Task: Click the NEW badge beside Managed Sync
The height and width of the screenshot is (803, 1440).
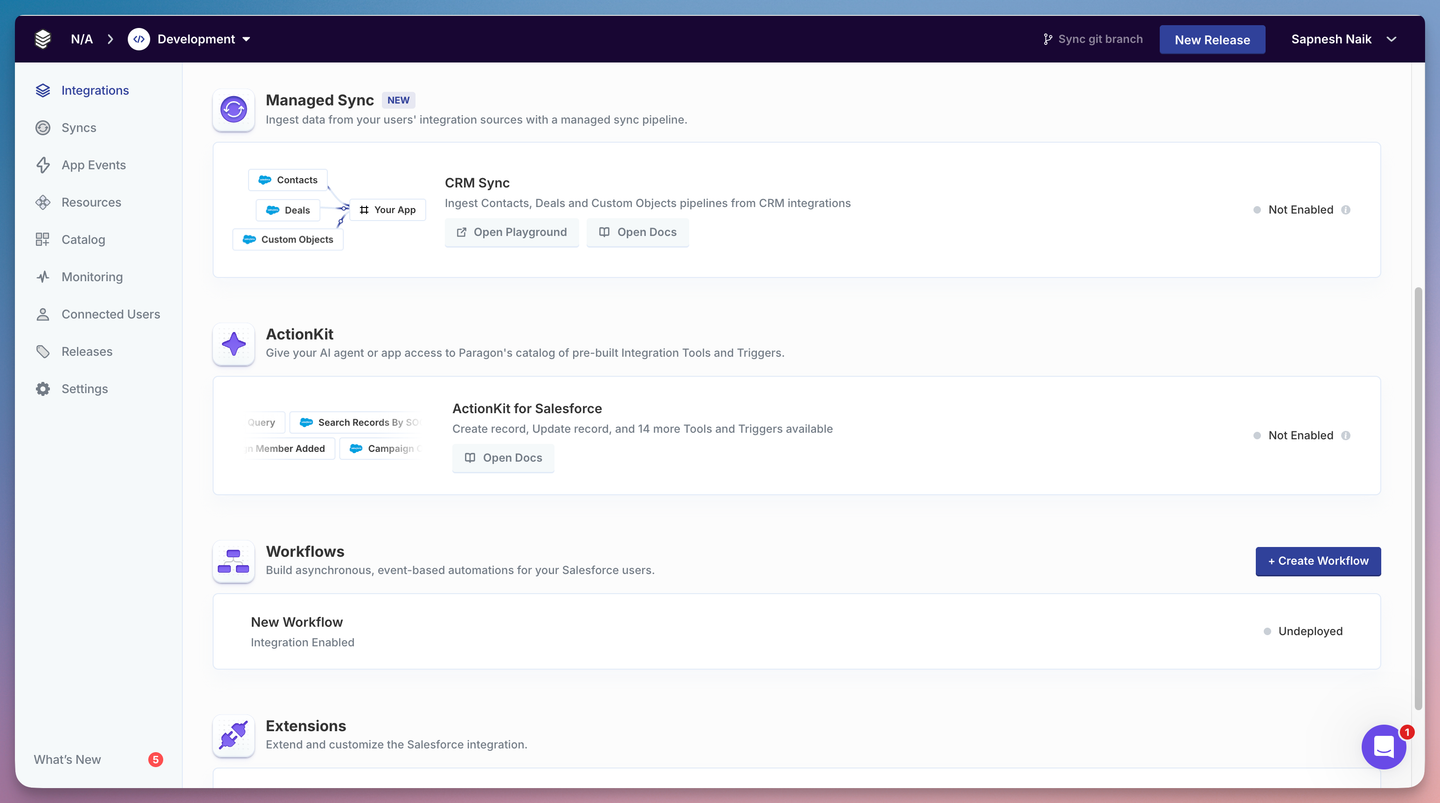Action: pos(399,100)
